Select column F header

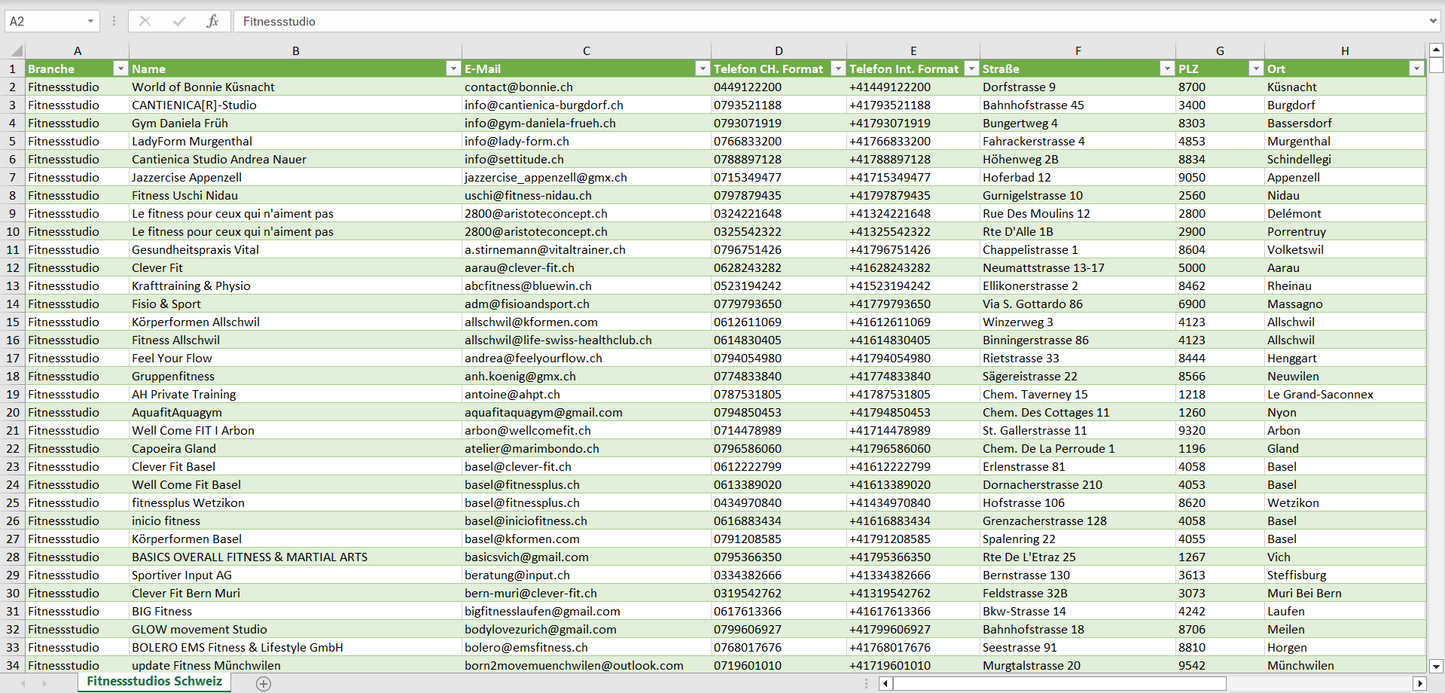(x=1077, y=51)
